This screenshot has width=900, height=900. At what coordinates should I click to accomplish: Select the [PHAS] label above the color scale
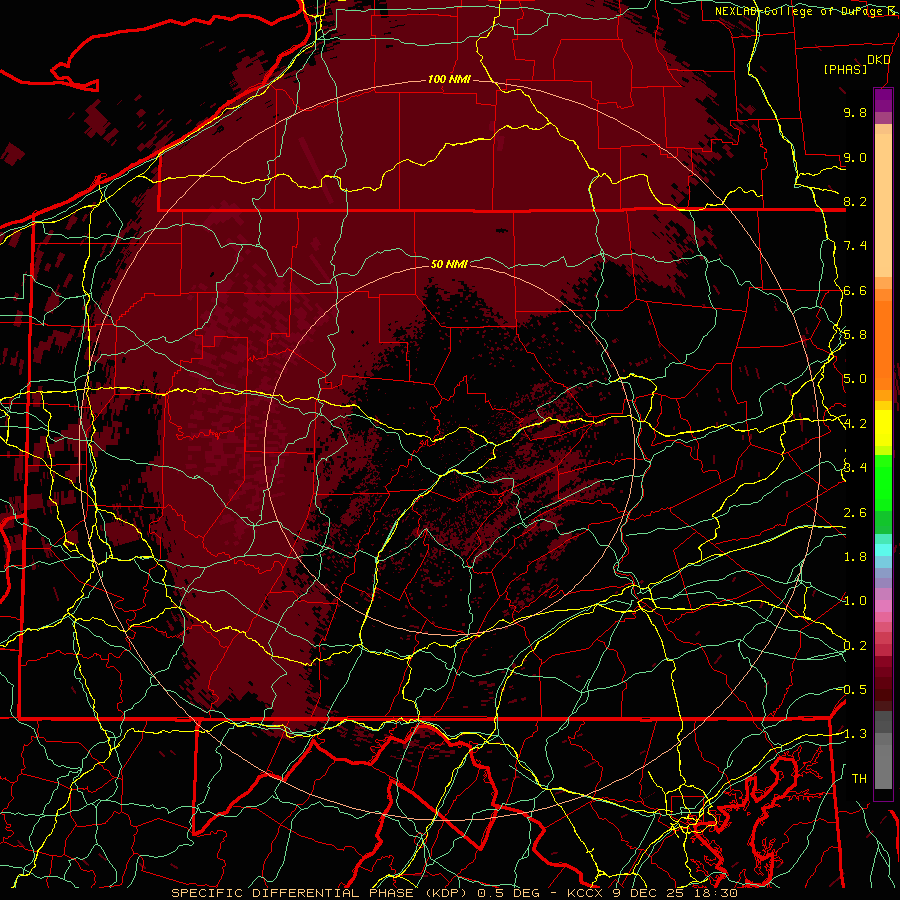pos(845,69)
